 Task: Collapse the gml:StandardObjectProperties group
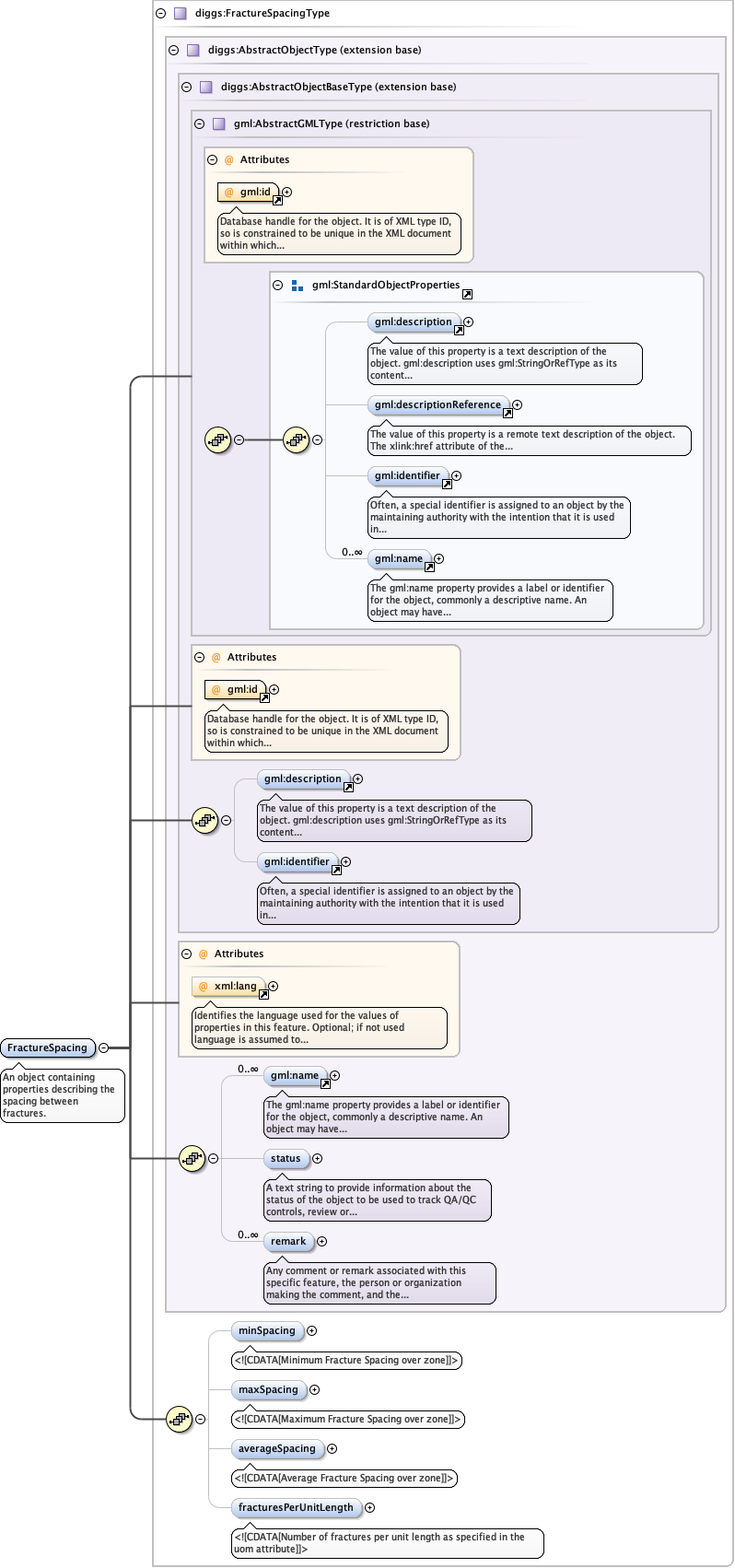(x=278, y=286)
